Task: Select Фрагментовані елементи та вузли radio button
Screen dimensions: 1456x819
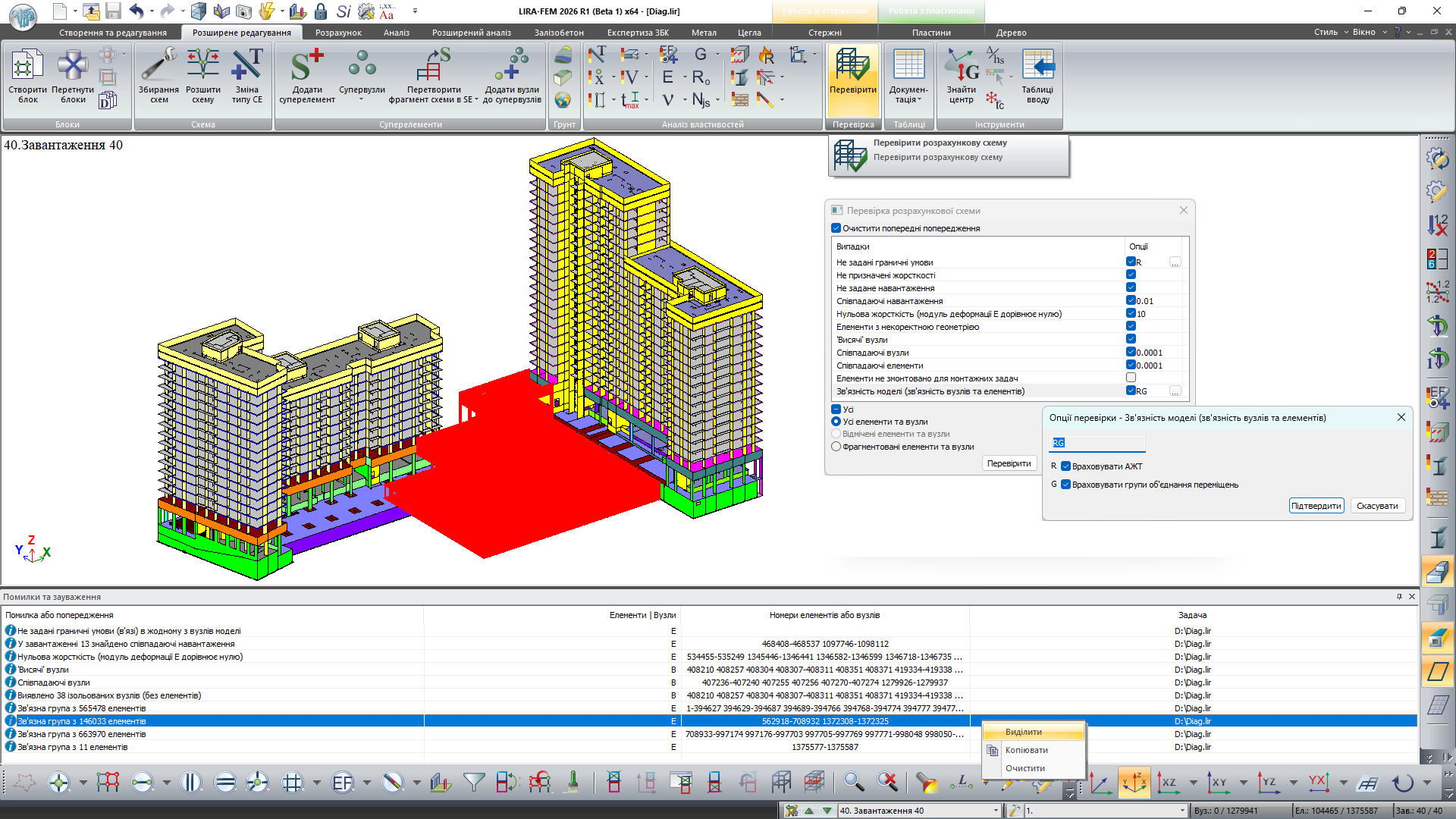Action: [836, 447]
